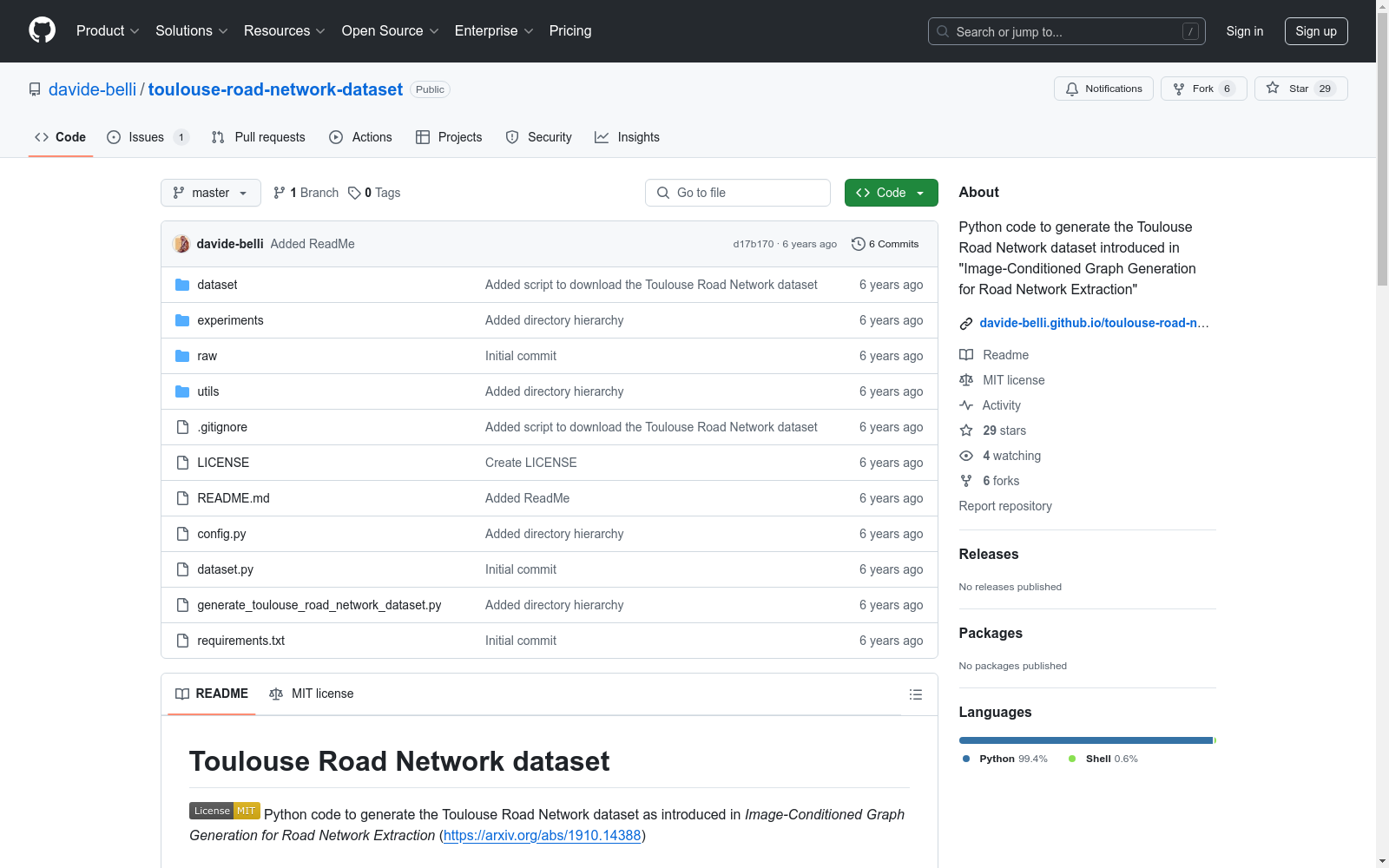Click the book icon beside Readme
Viewport: 1389px width, 868px height.
(966, 355)
